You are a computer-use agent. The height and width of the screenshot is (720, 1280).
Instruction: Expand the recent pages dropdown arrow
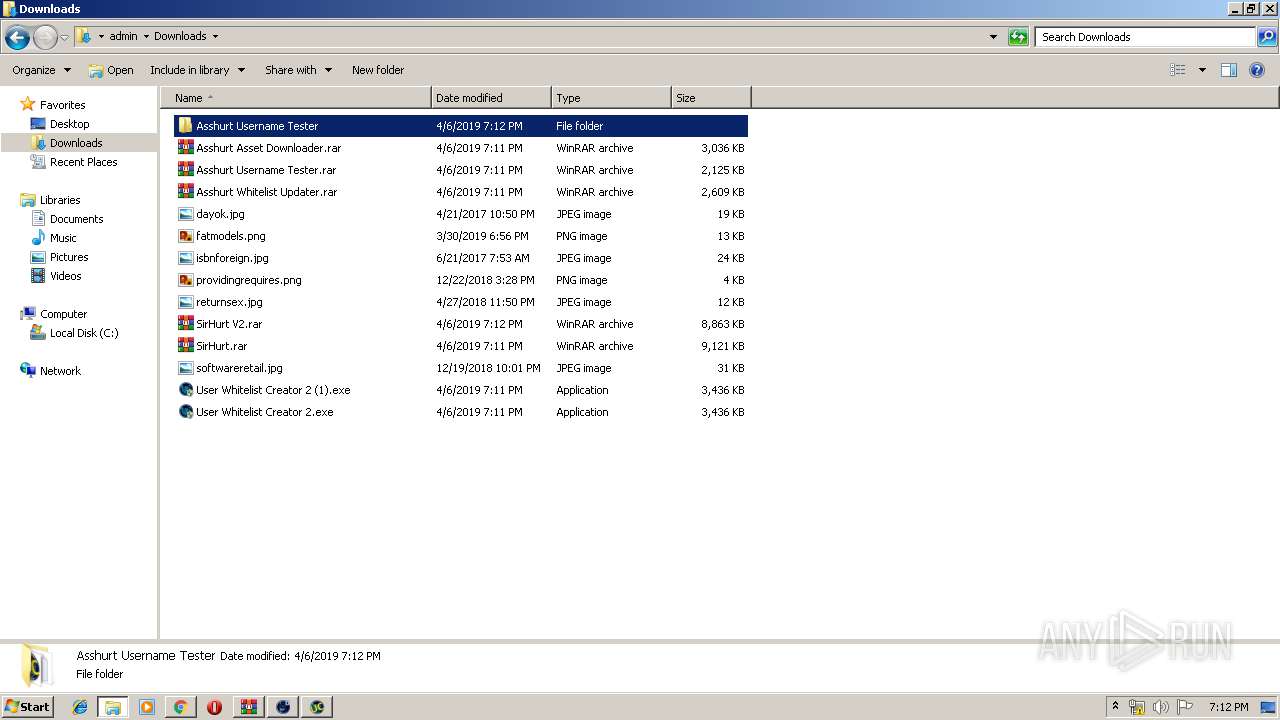(65, 37)
